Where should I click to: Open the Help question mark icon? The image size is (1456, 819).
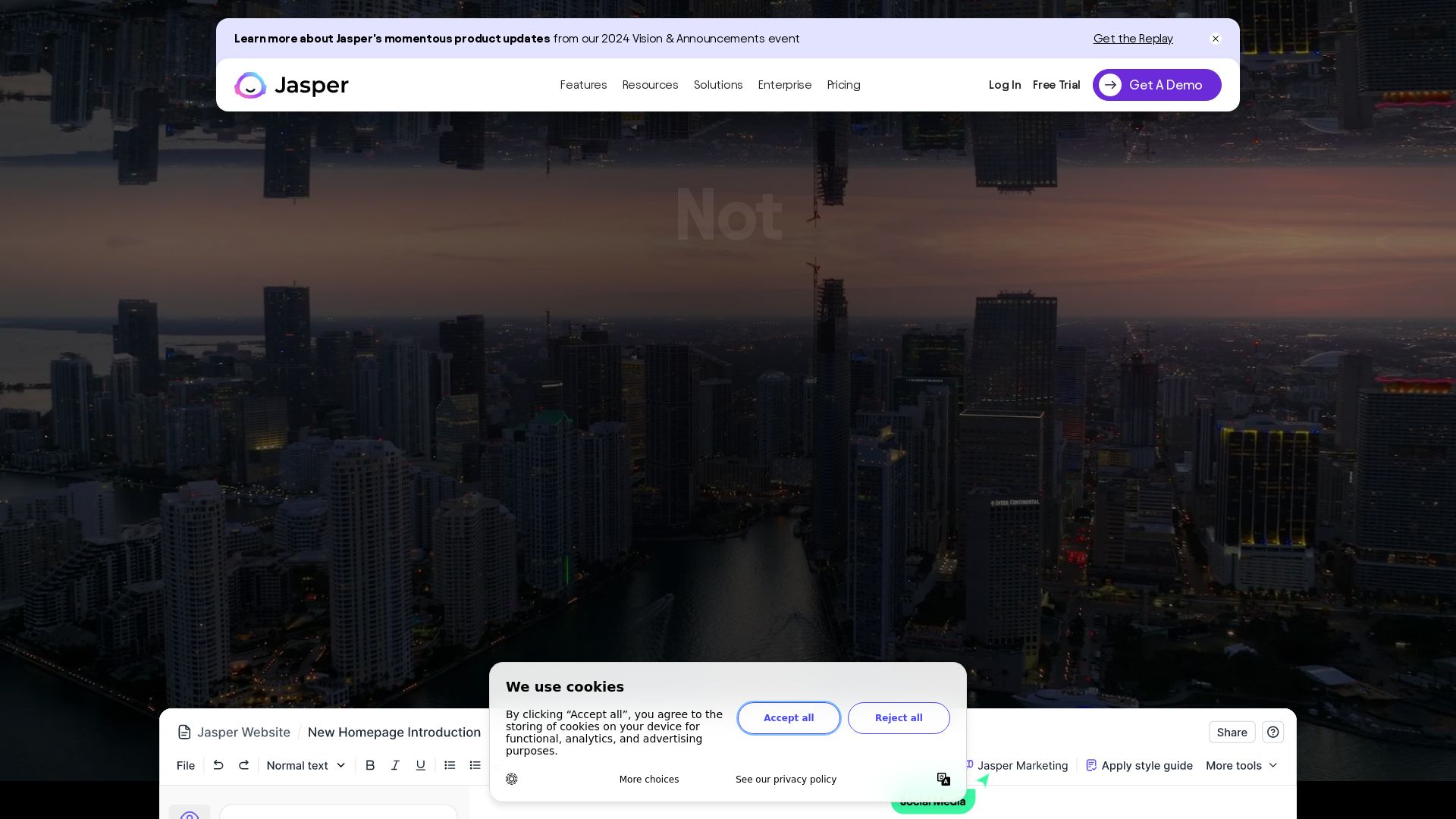1272,732
